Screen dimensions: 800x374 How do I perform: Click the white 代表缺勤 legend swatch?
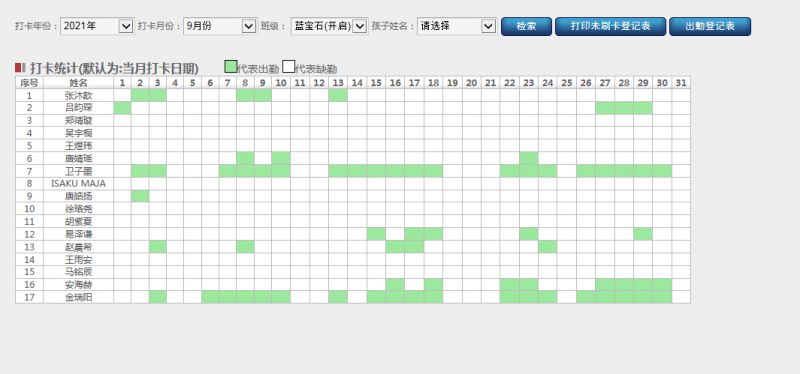click(x=289, y=67)
